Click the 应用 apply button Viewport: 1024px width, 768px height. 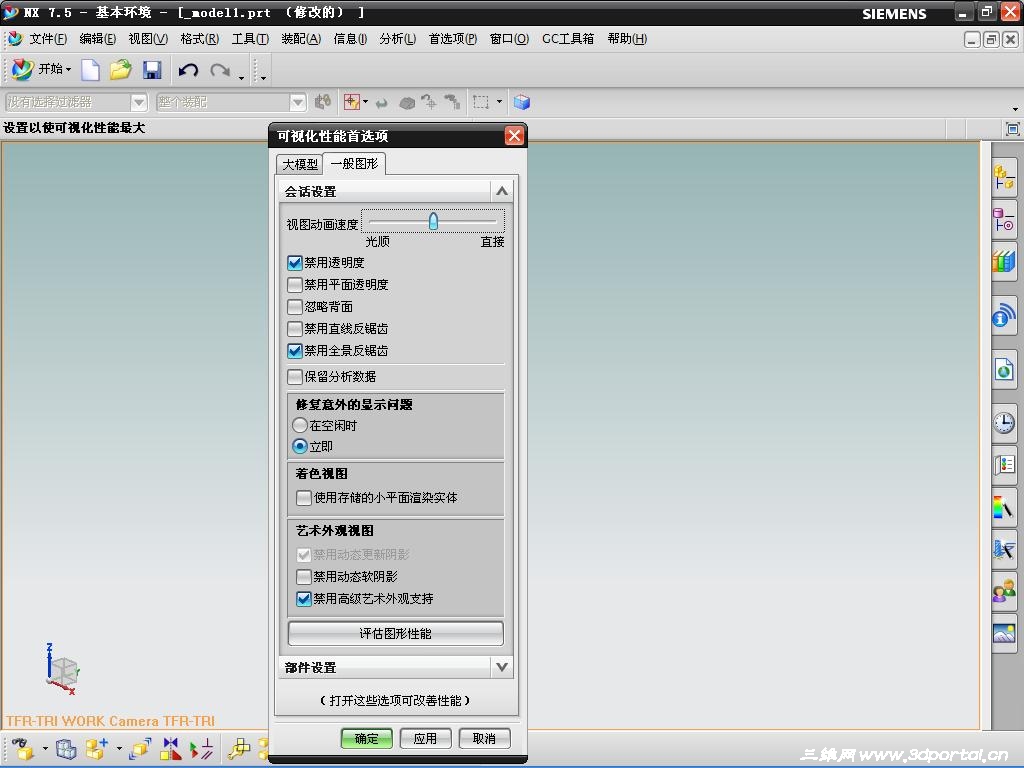[425, 739]
